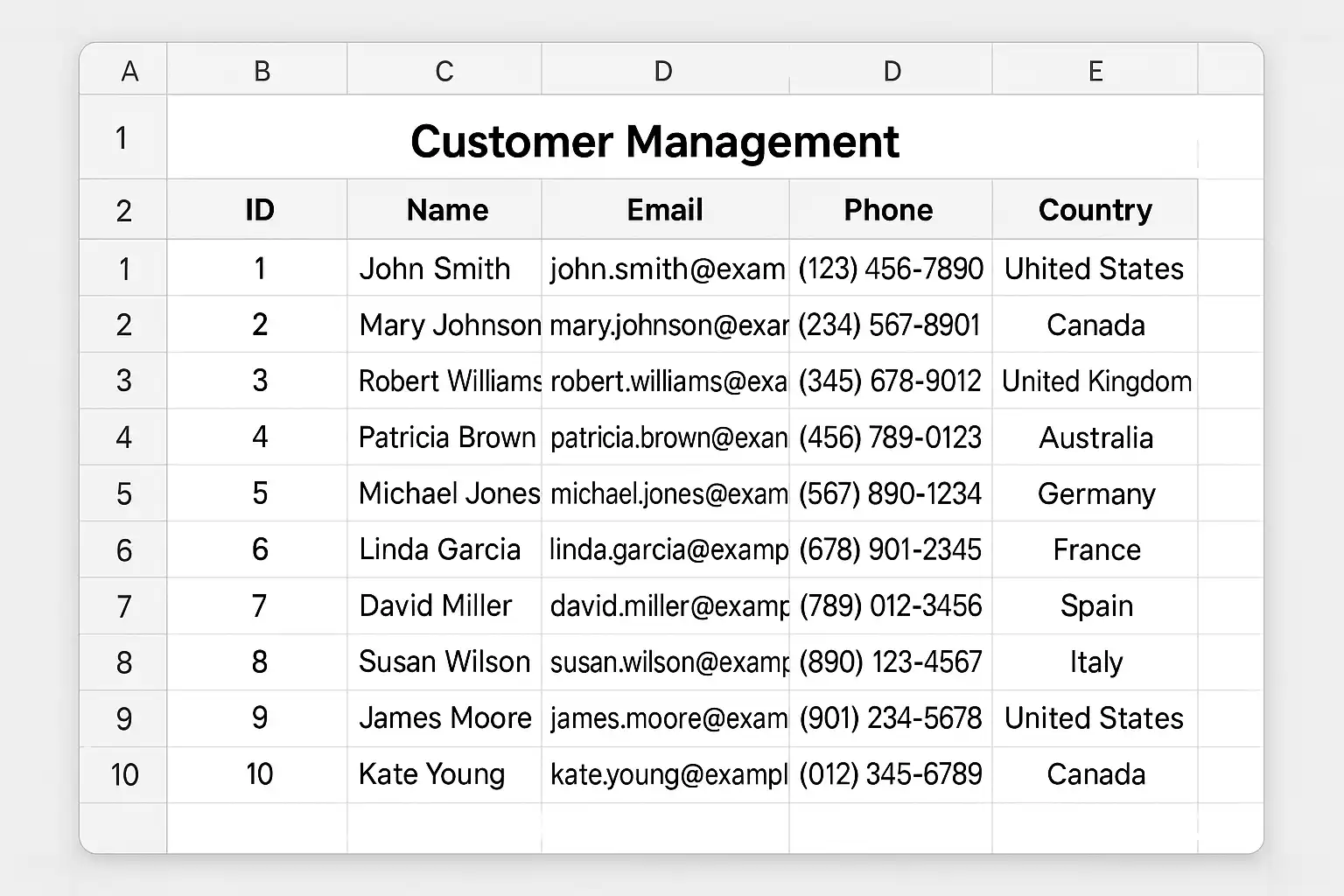Image resolution: width=1344 pixels, height=896 pixels.
Task: Select column C header
Action: [444, 71]
